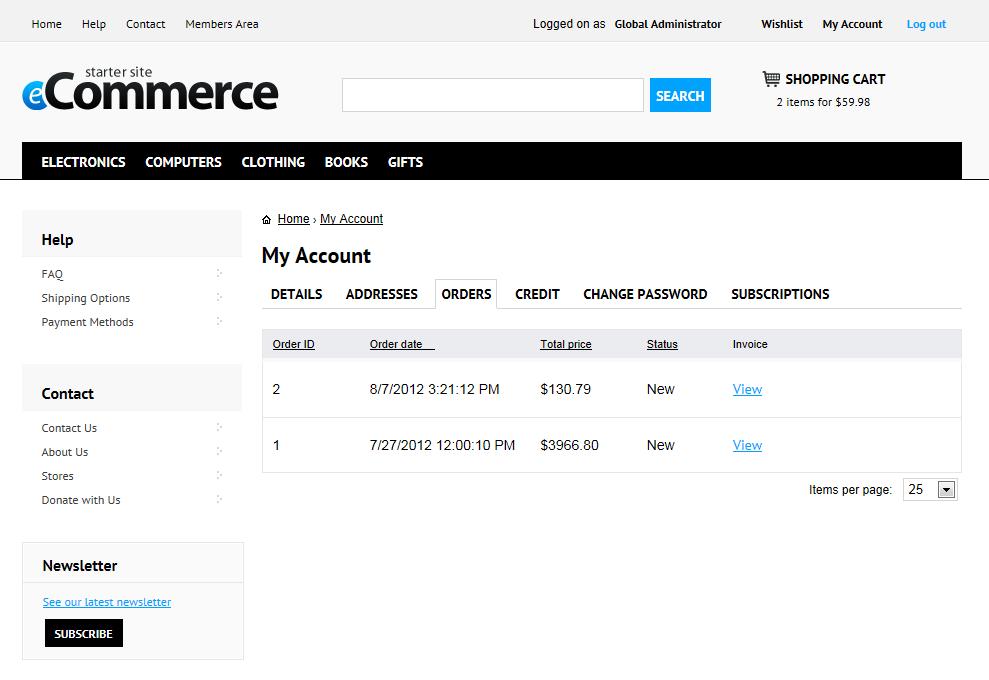Open the Gifts category
989x680 pixels.
click(x=406, y=162)
